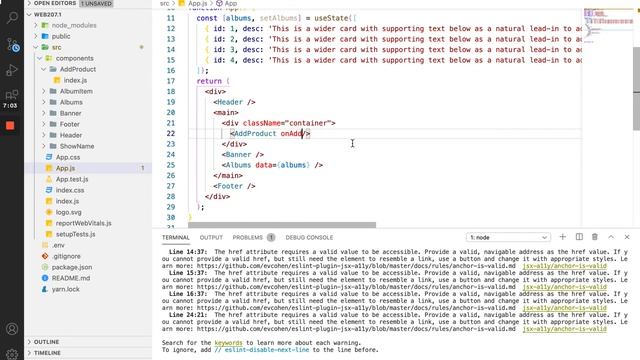Collapse the components folder
Image resolution: width=640 pixels, height=360 pixels.
click(x=74, y=58)
